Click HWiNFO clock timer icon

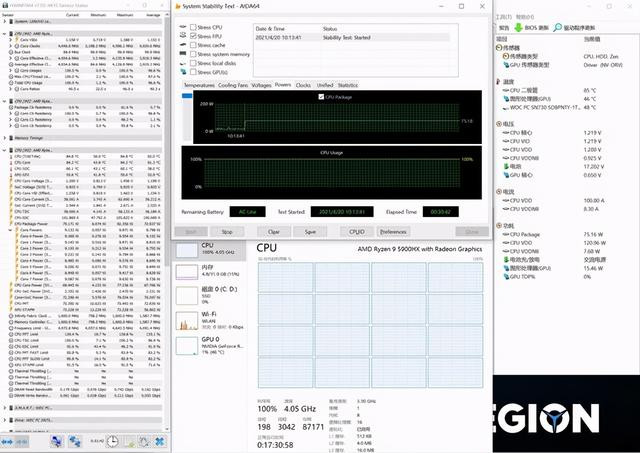[113, 442]
